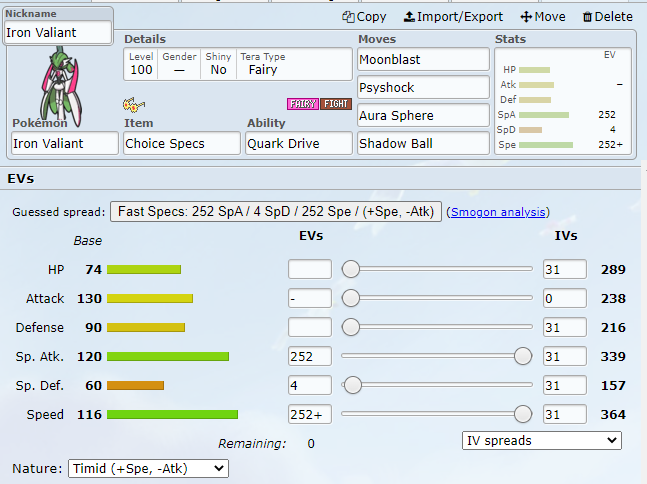Open the Smogon analysis link
Viewport: 647px width, 484px height.
tap(498, 212)
